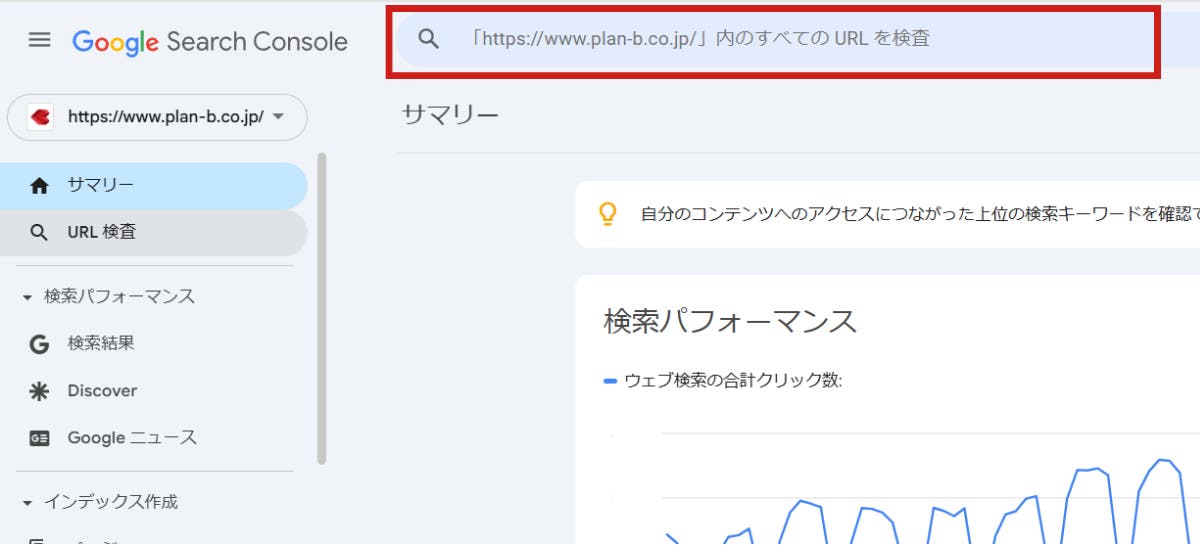Screen dimensions: 1200x550
Task: Click the asterisk Discover icon
Action: pos(39,391)
